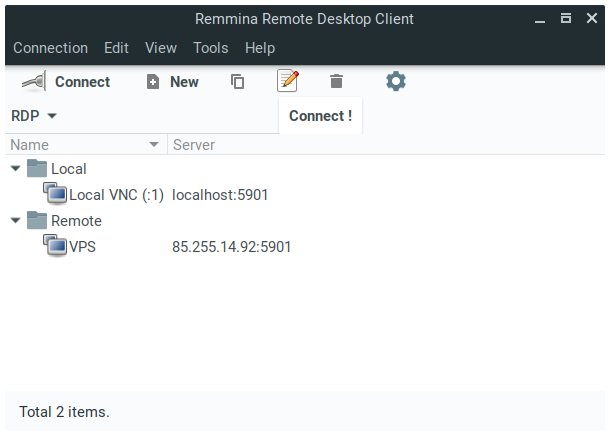The image size is (614, 440).
Task: Open the View menu
Action: (x=161, y=48)
